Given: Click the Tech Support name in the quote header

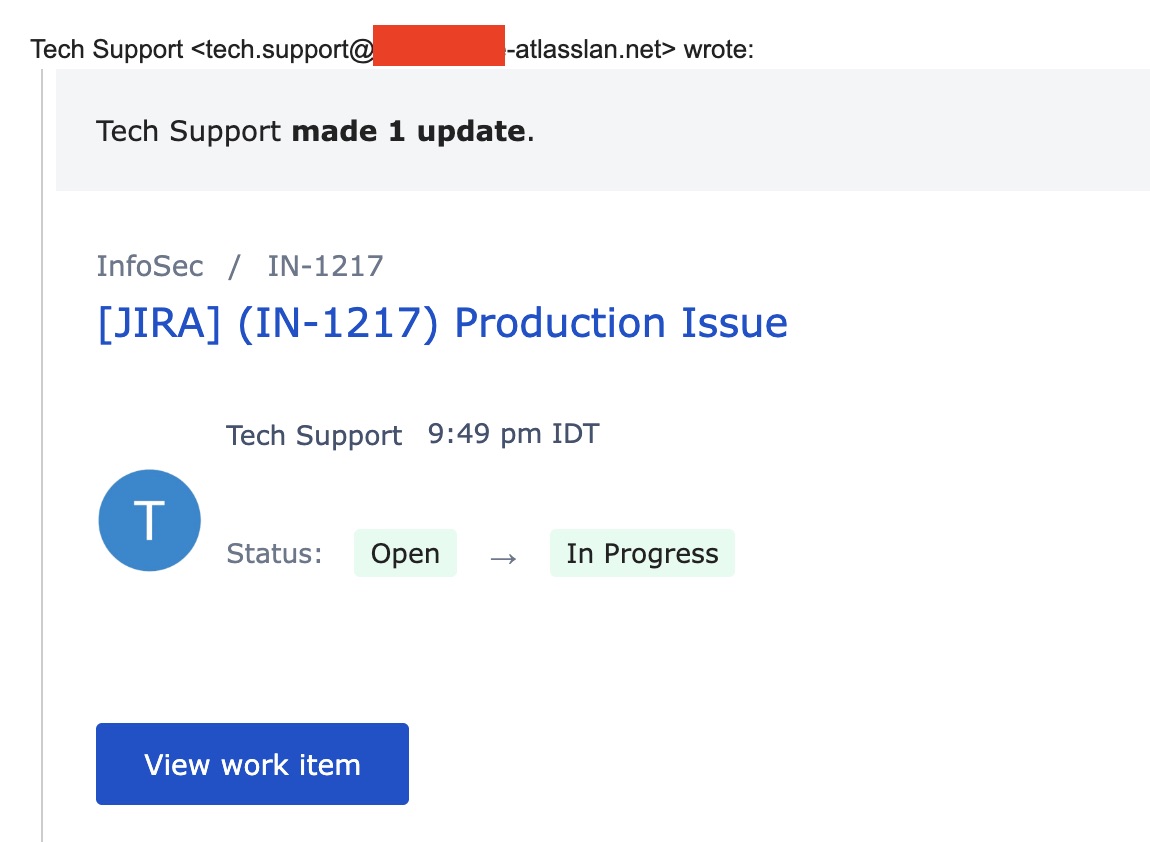Looking at the screenshot, I should 108,49.
